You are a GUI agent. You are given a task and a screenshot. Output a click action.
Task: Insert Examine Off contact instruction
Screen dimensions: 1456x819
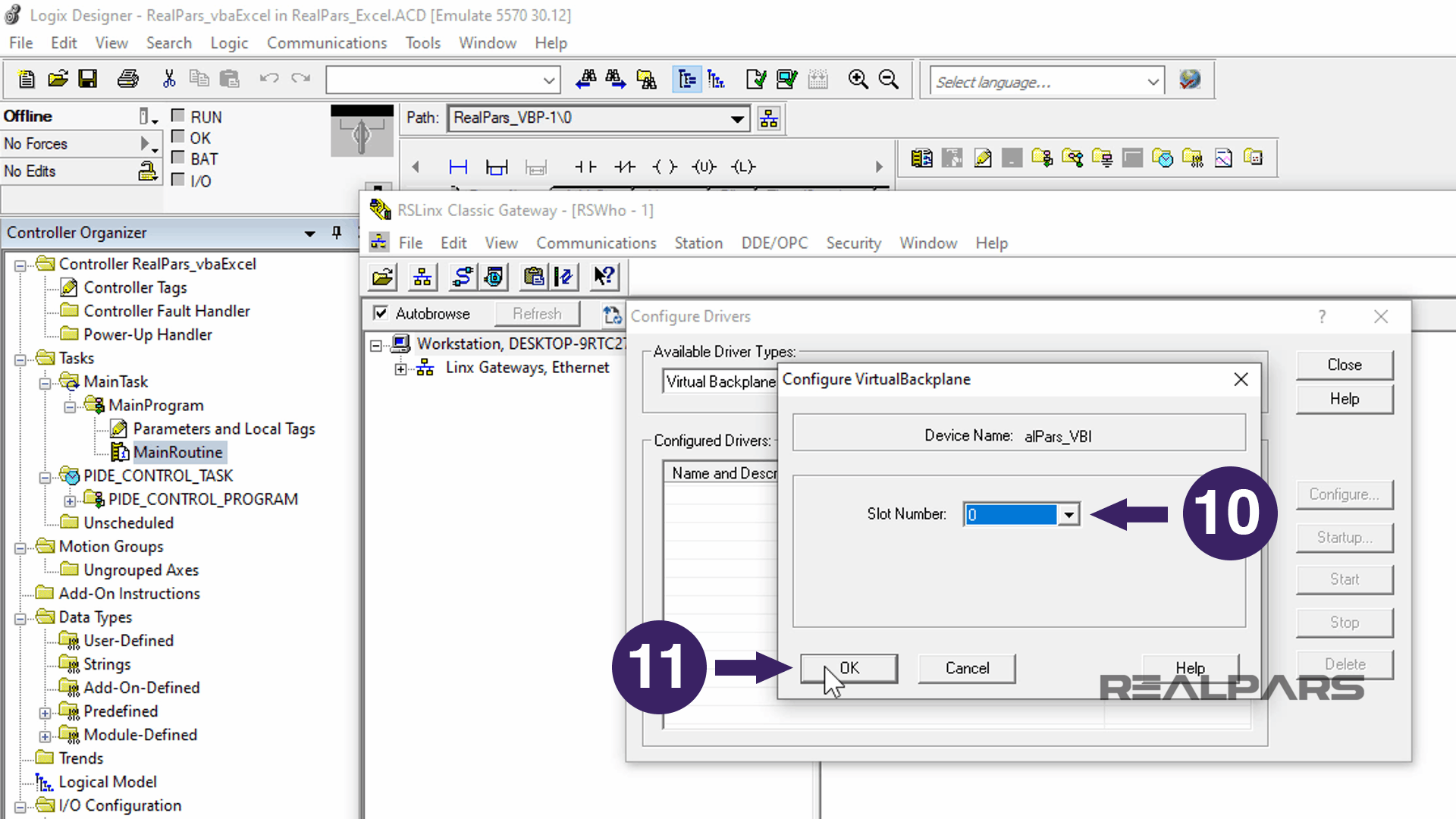625,167
